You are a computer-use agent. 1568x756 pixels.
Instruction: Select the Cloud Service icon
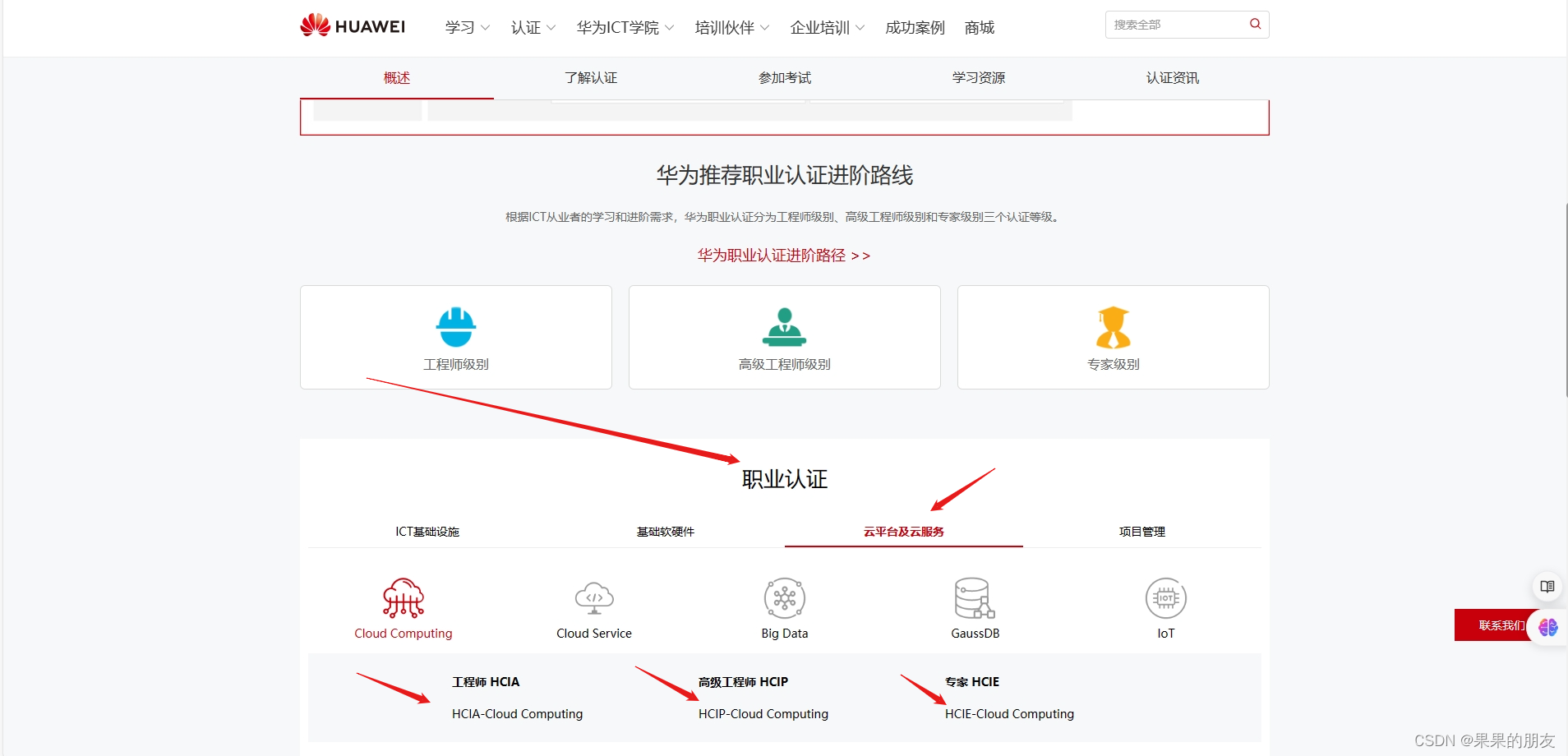click(x=594, y=597)
